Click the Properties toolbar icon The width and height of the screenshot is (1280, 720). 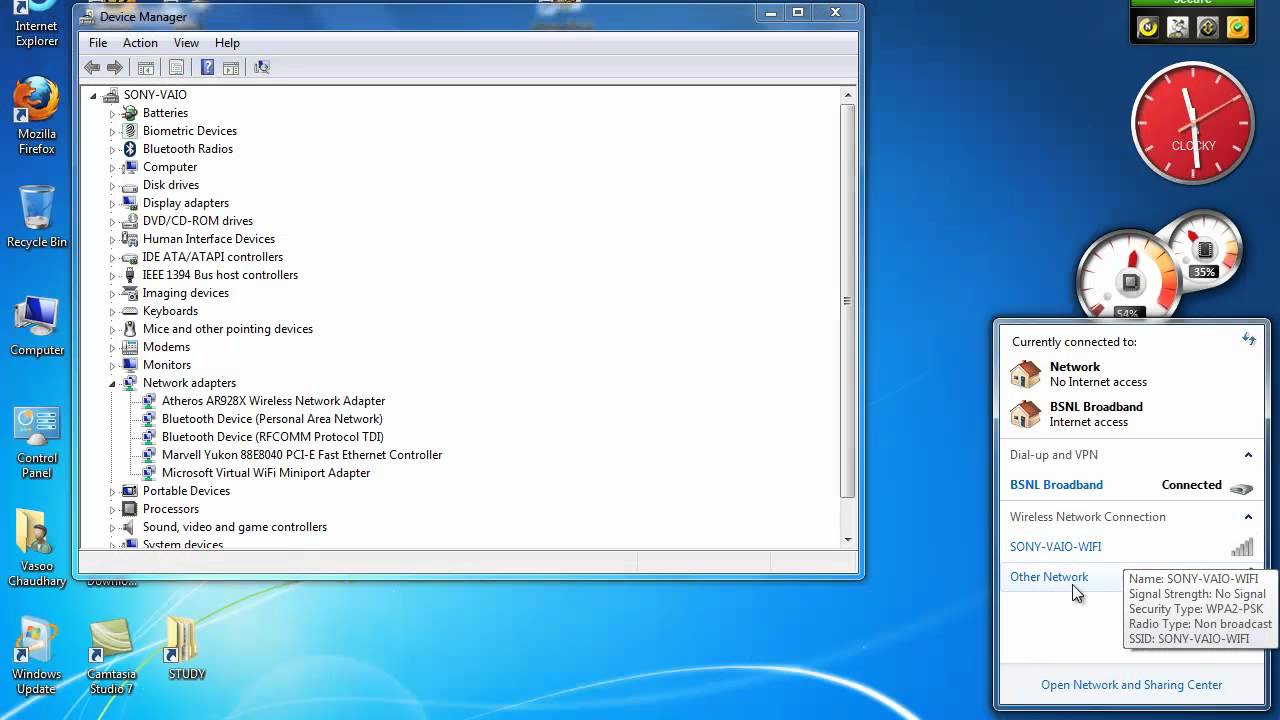coord(176,68)
